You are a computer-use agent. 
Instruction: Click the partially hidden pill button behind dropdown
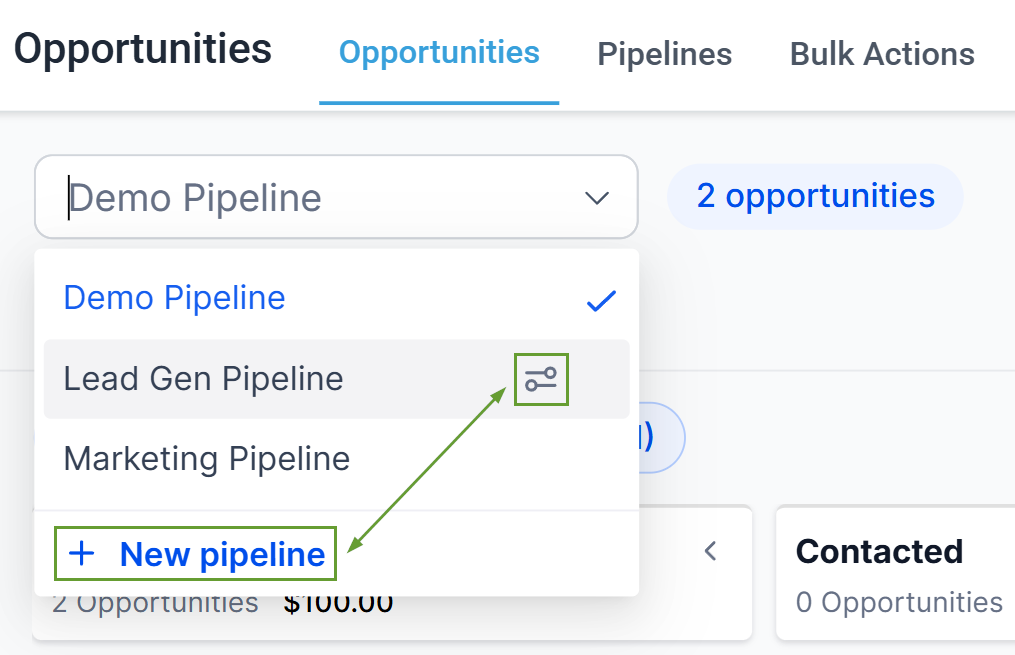662,437
